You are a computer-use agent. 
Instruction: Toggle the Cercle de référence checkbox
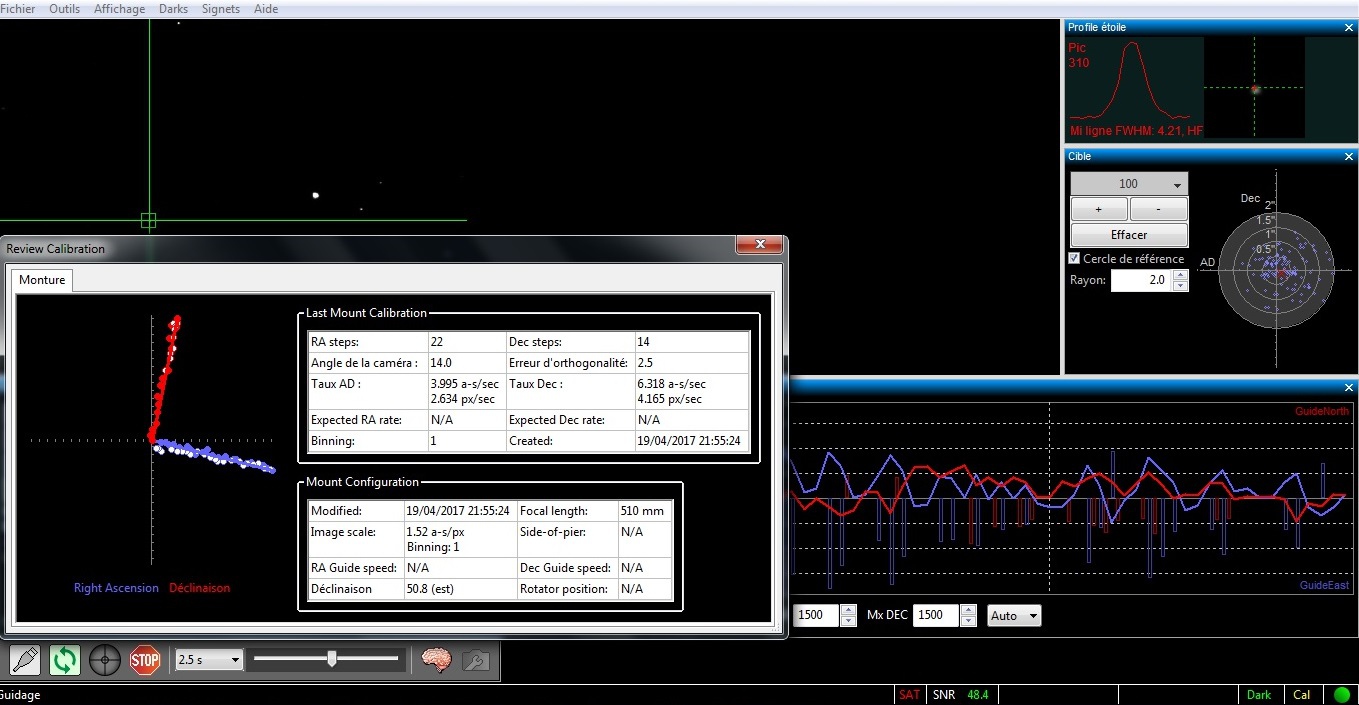click(1075, 258)
